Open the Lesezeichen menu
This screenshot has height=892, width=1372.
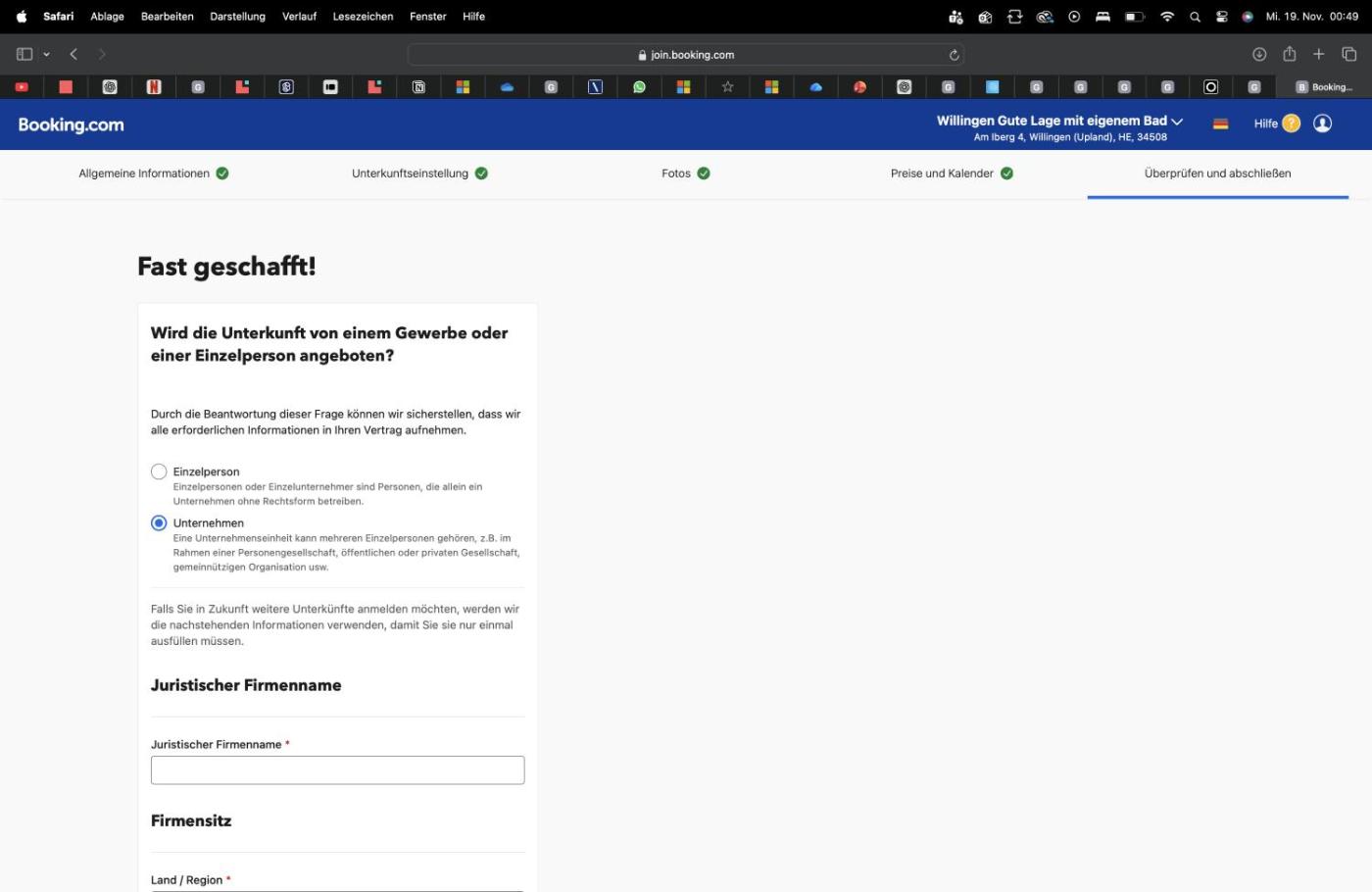click(x=363, y=17)
